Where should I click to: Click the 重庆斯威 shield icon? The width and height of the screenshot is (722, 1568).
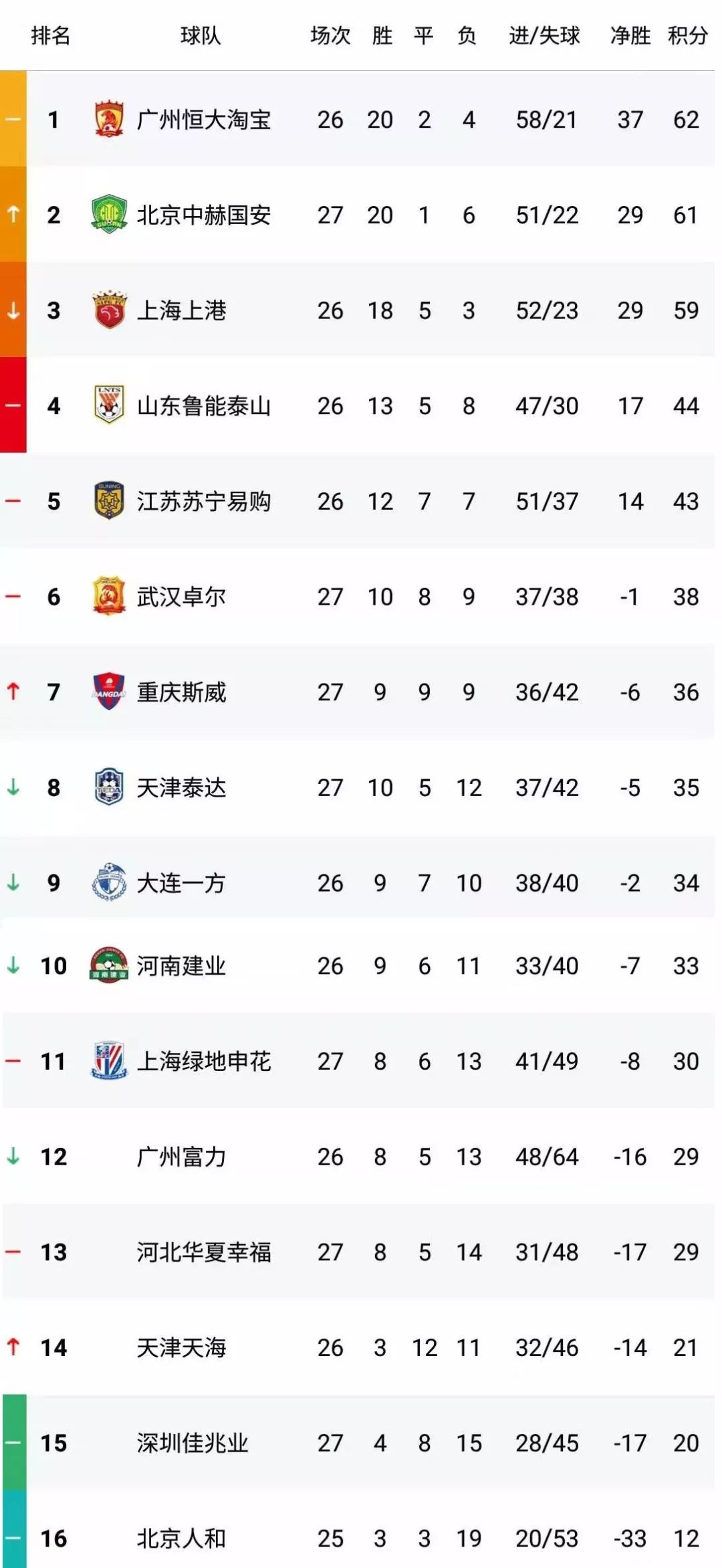(x=109, y=691)
